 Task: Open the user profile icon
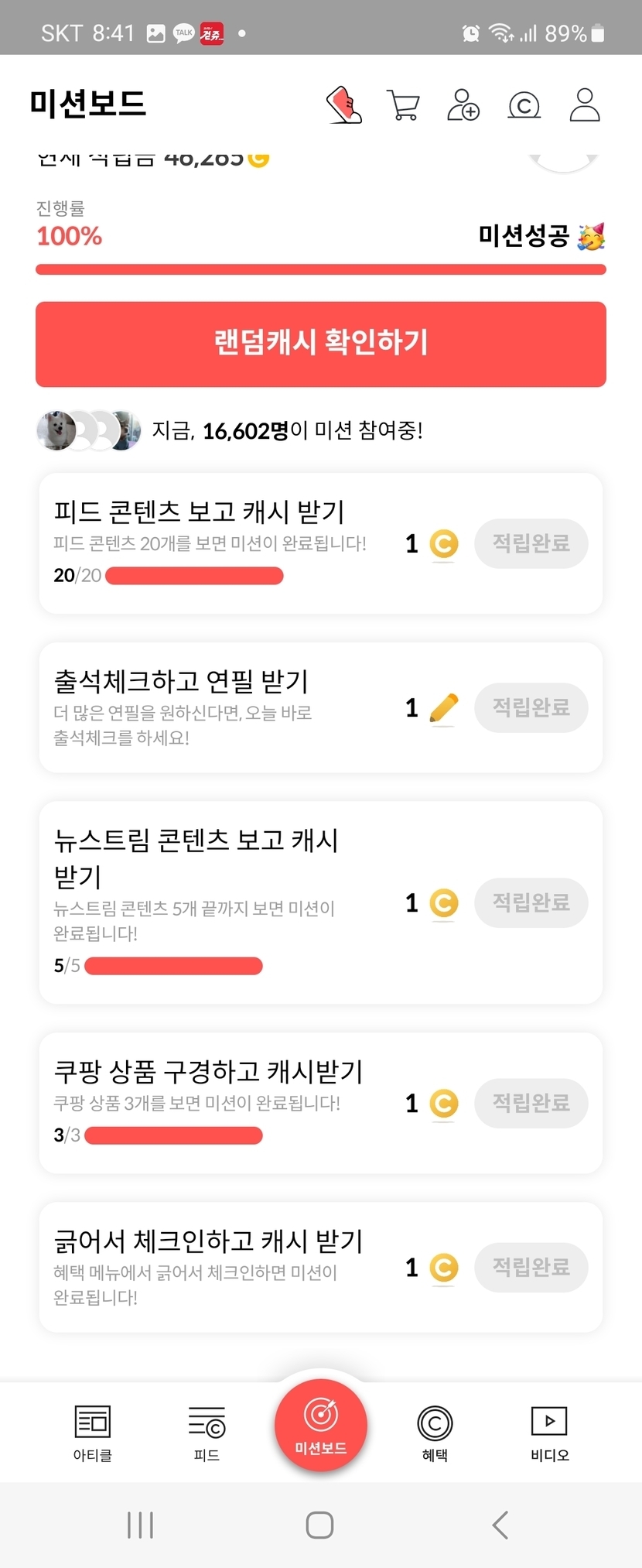pyautogui.click(x=585, y=104)
